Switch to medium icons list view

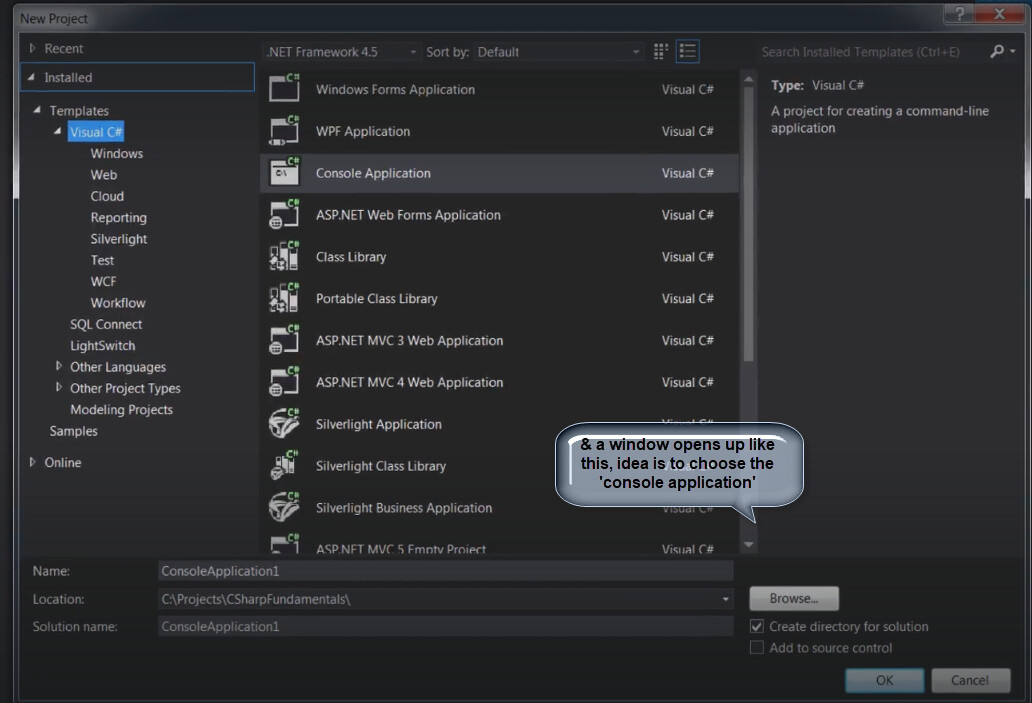(687, 51)
